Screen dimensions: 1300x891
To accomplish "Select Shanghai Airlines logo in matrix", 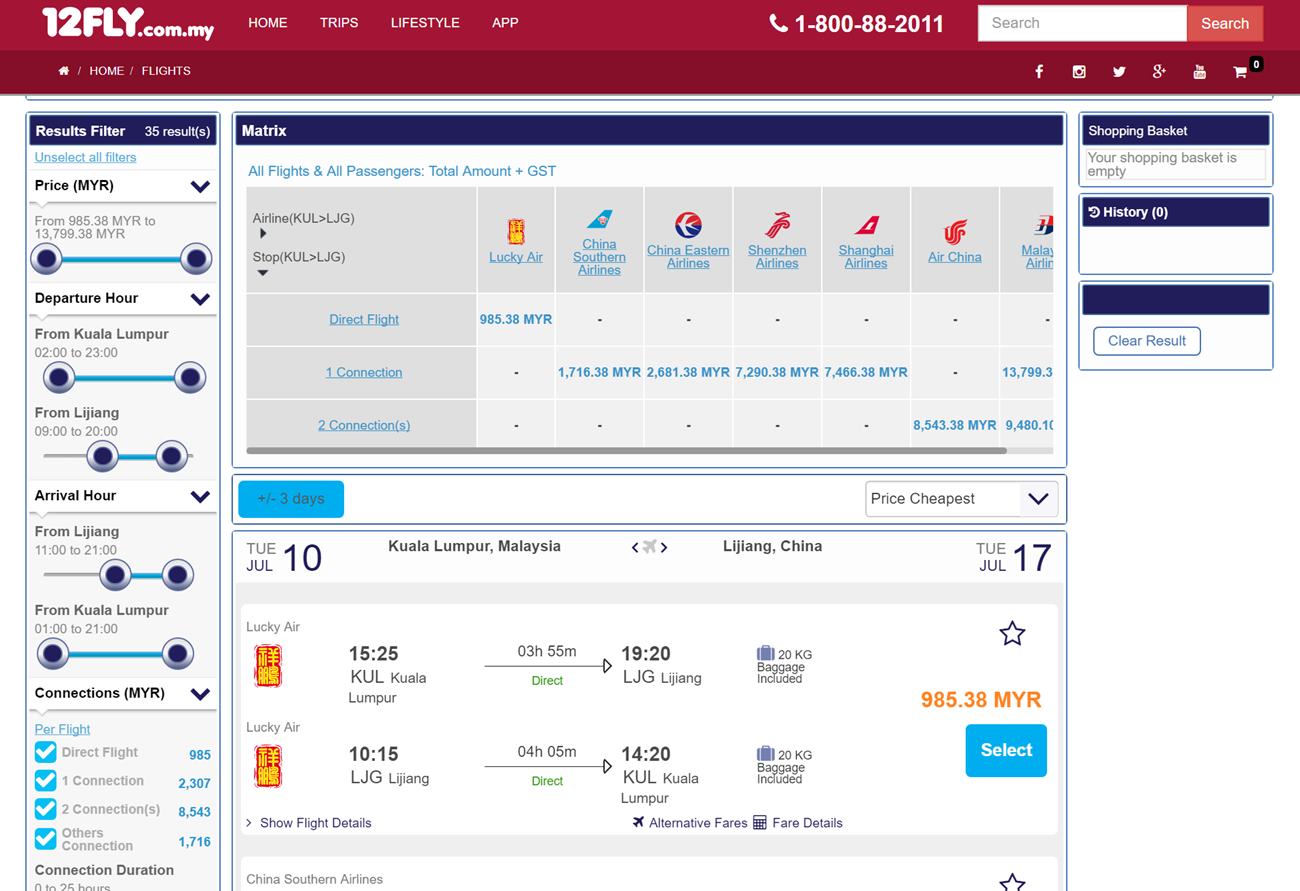I will (x=866, y=225).
